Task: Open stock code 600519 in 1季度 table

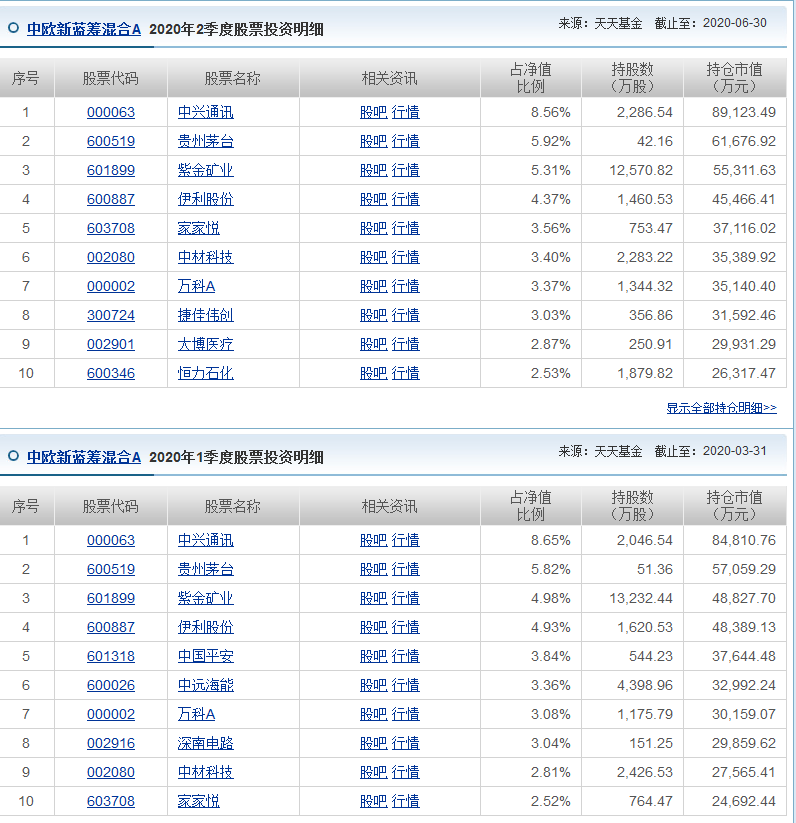Action: pos(111,569)
